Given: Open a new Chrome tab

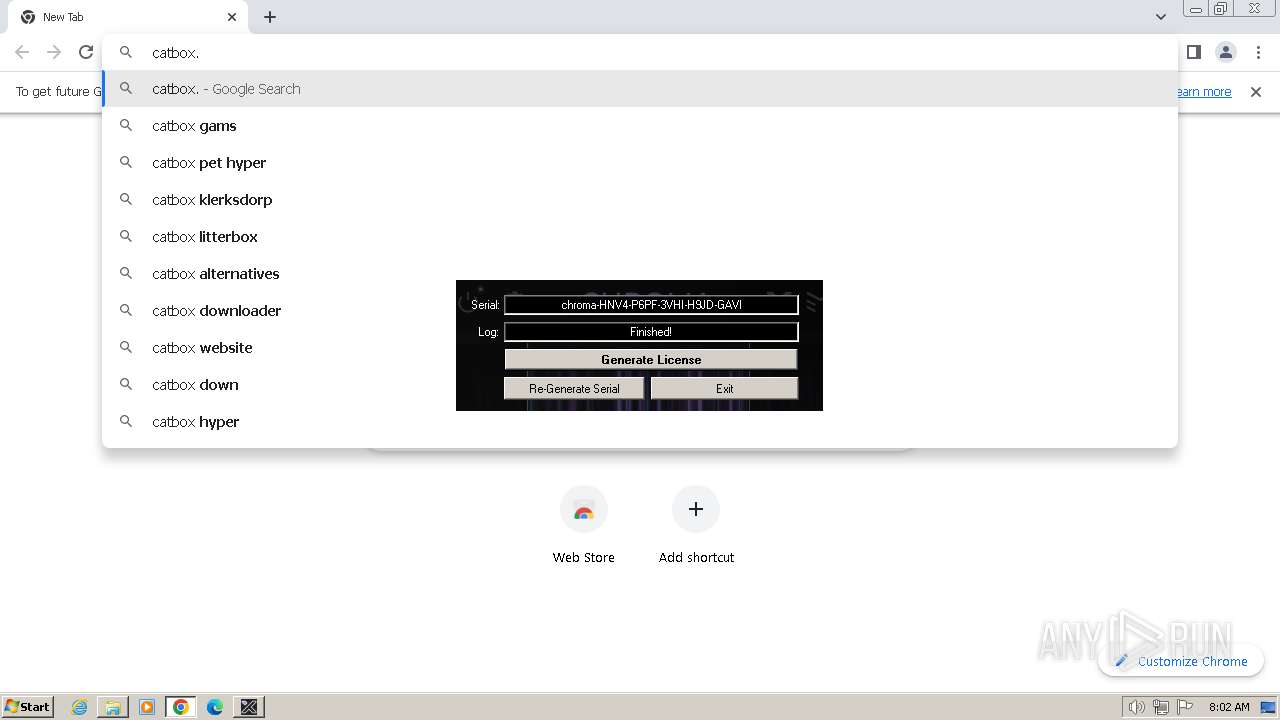Looking at the screenshot, I should 270,17.
